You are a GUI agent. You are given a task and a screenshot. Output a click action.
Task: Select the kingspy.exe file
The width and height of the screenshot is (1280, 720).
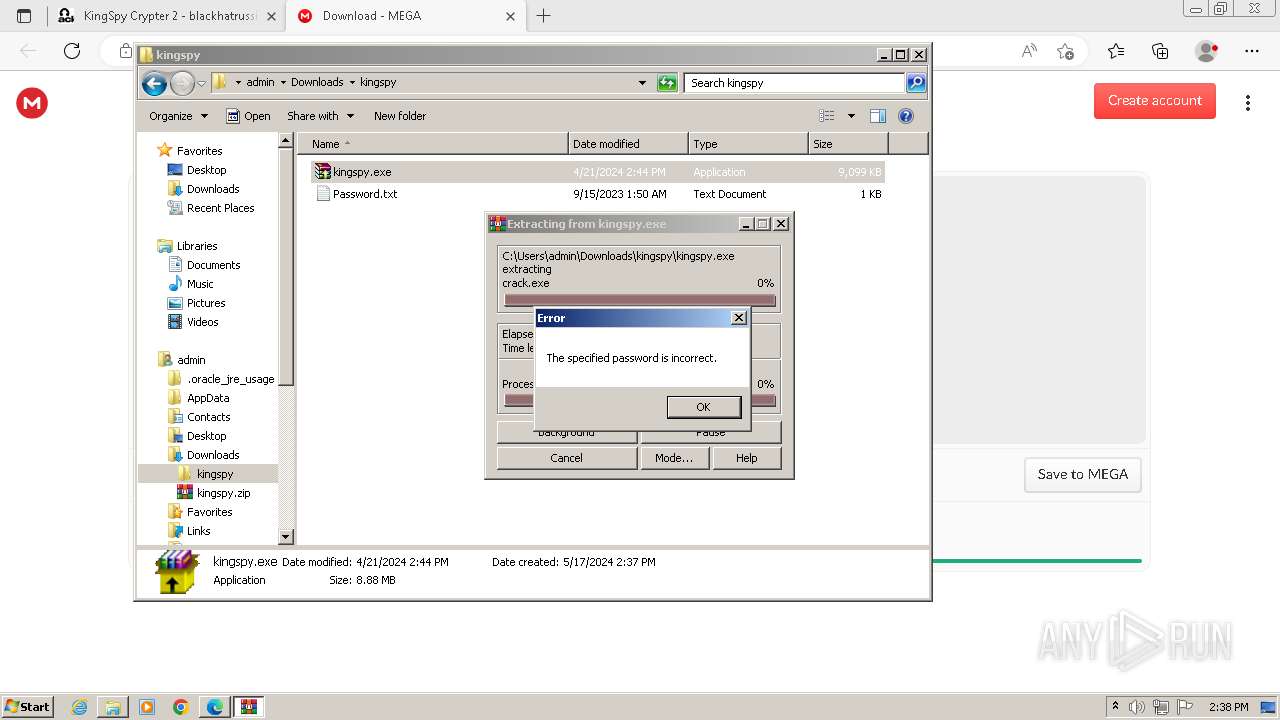tap(598, 172)
